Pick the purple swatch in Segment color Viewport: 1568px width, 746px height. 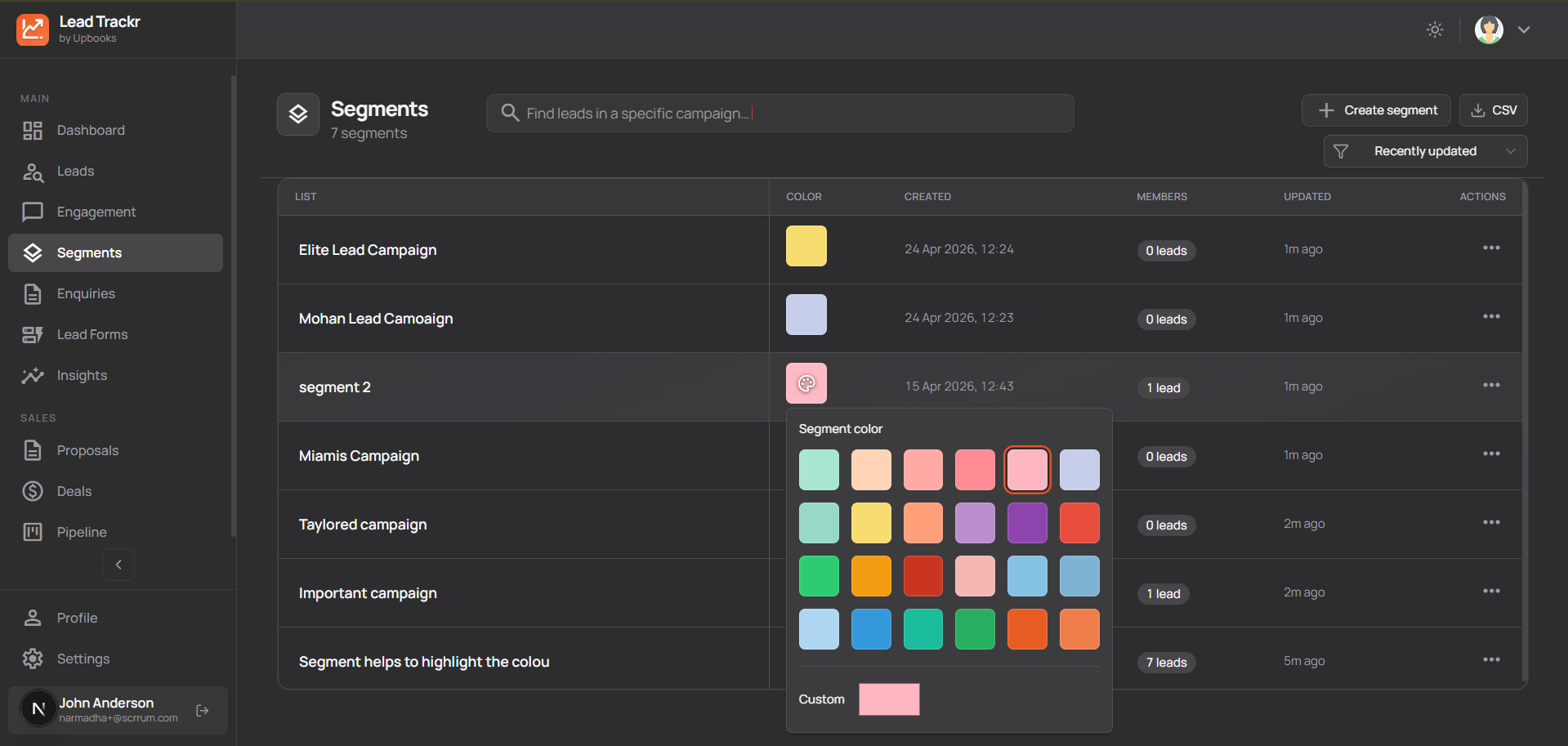click(1027, 523)
